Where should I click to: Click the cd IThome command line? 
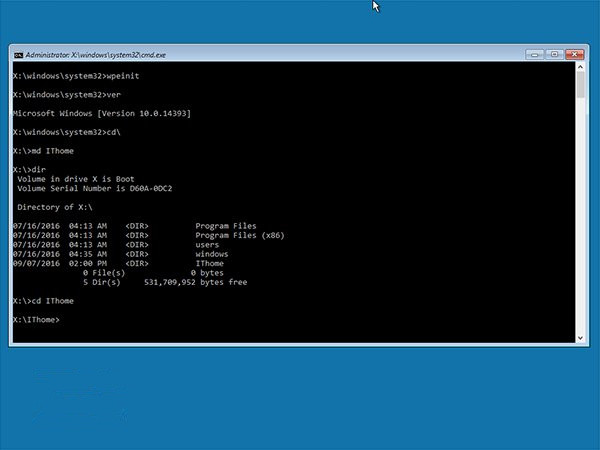tap(44, 301)
